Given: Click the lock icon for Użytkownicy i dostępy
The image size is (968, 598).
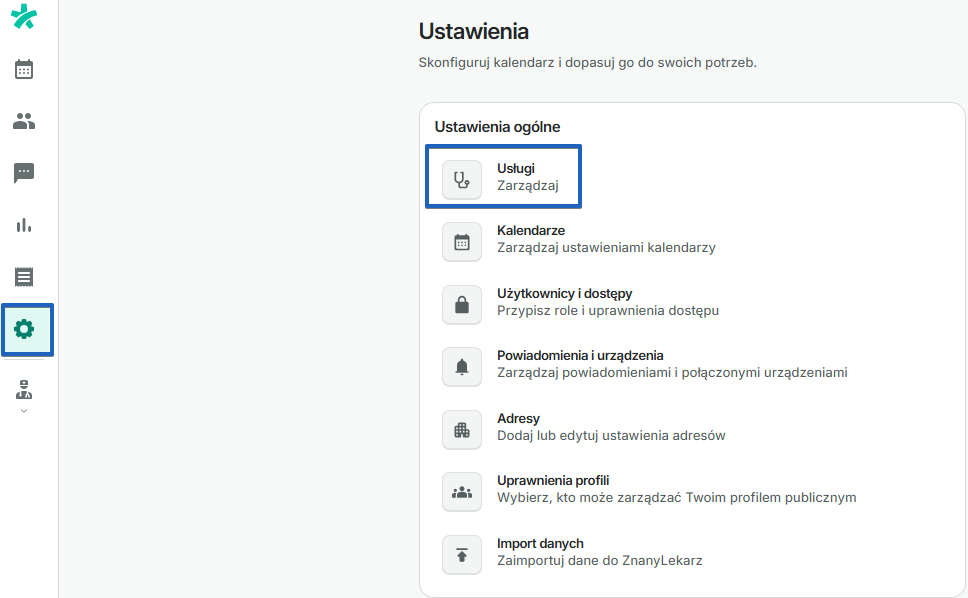Looking at the screenshot, I should click(461, 304).
